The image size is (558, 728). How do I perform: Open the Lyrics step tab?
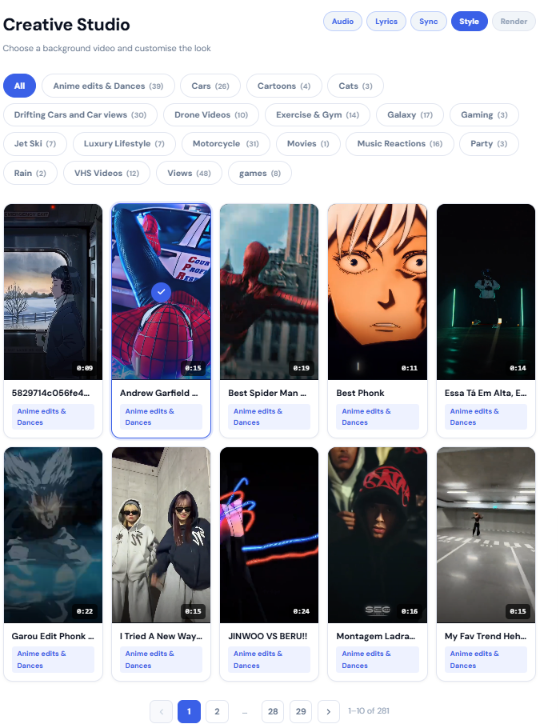[386, 21]
